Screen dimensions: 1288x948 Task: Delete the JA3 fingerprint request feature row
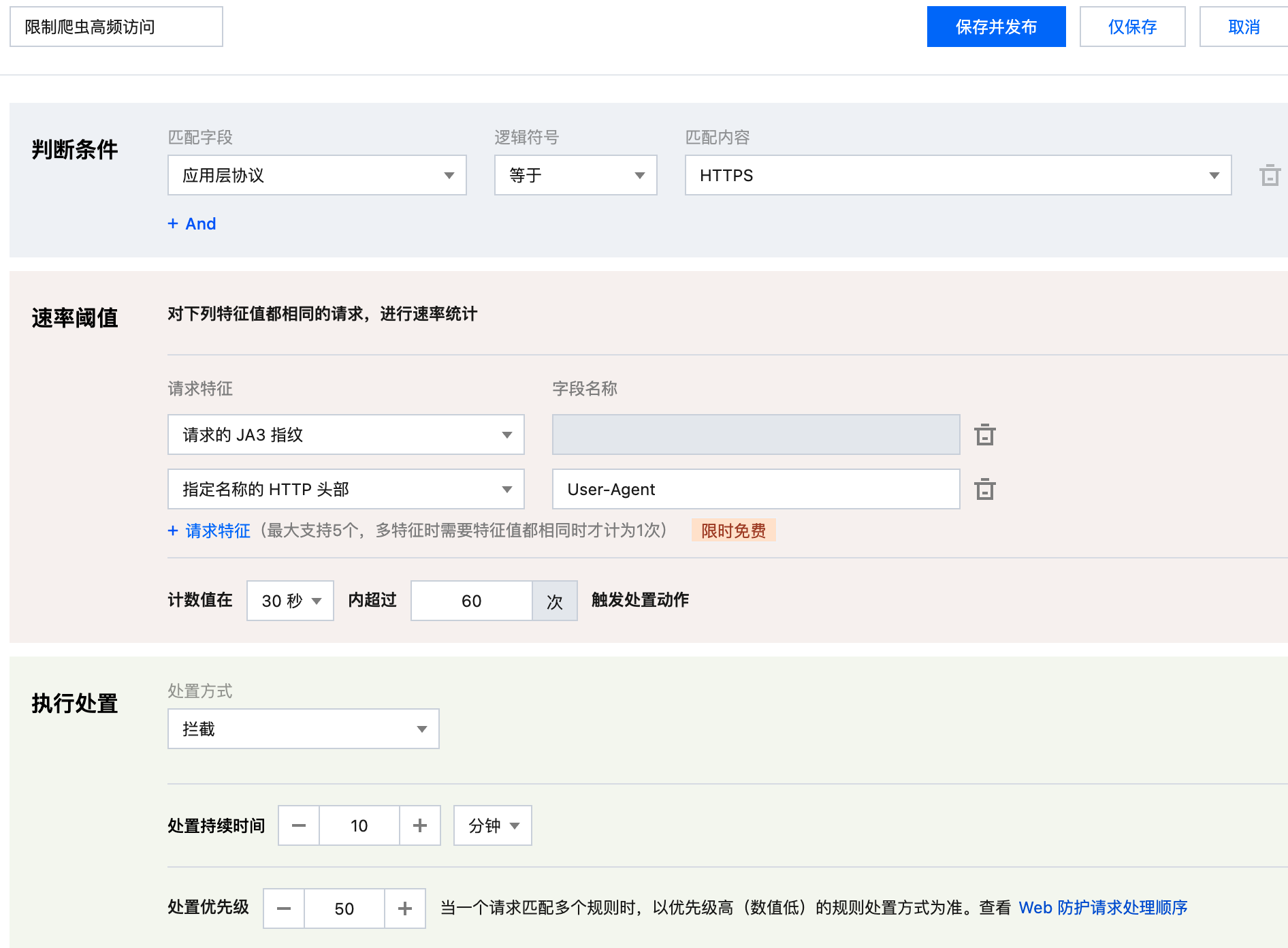(984, 434)
